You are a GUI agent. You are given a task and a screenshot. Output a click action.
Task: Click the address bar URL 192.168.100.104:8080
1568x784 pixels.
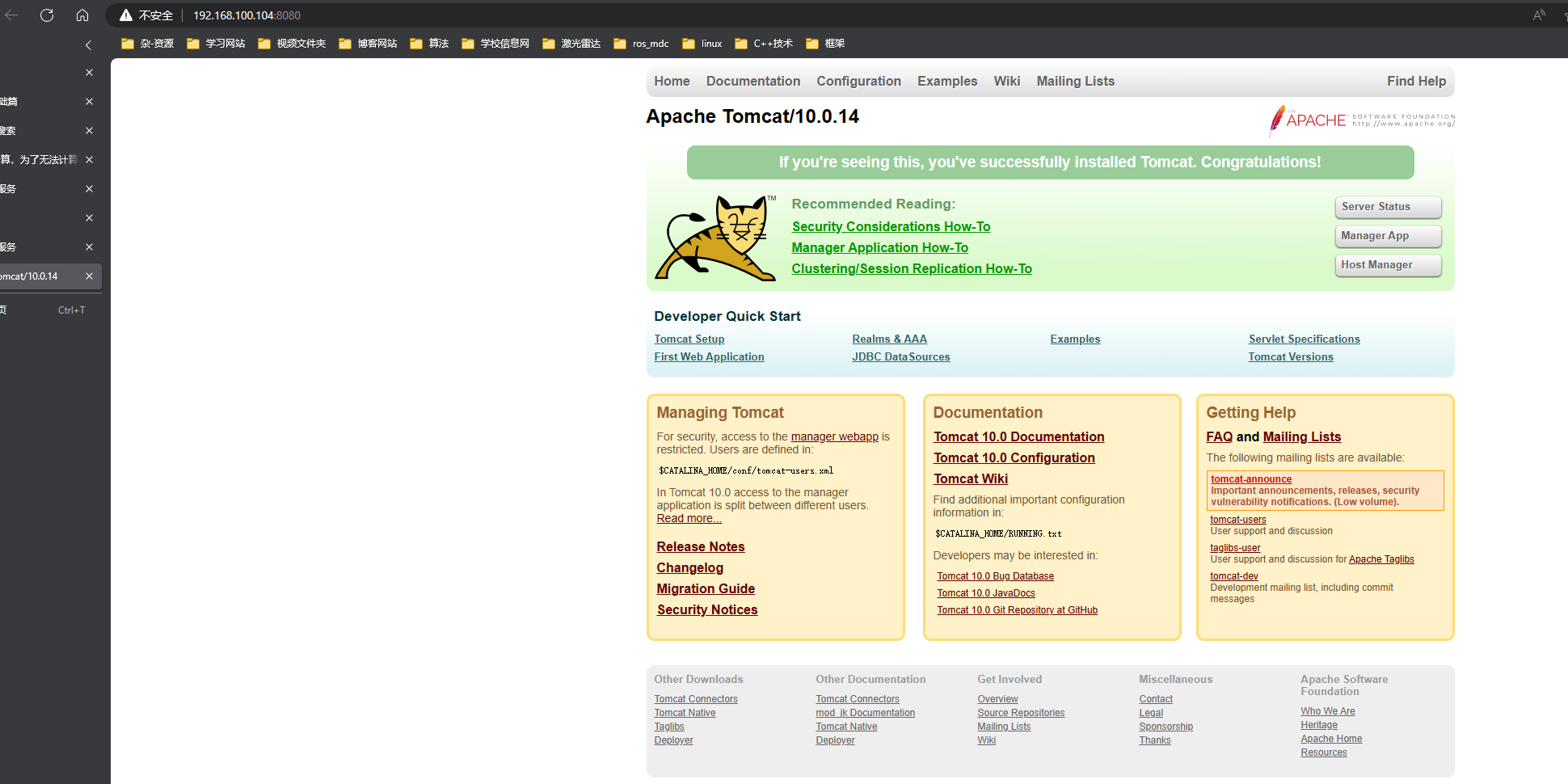247,15
